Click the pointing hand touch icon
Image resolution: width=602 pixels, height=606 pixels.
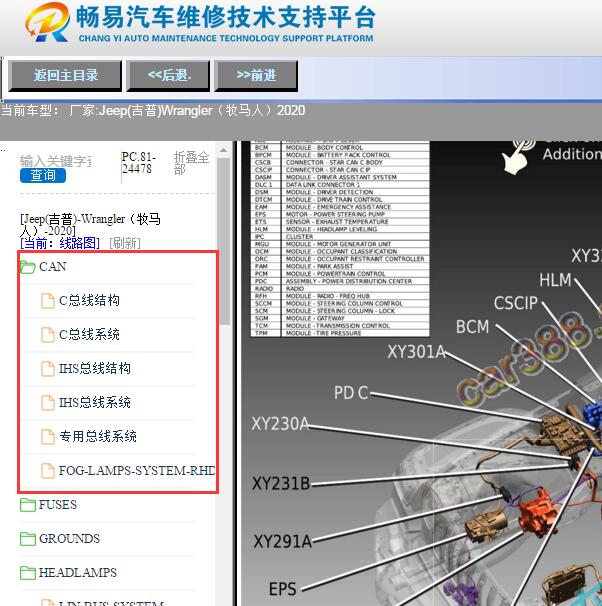click(x=517, y=157)
